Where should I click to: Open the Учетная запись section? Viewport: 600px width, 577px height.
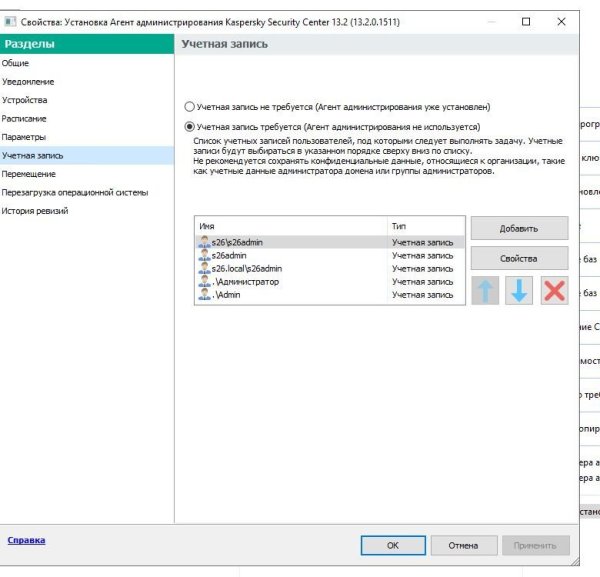[x=87, y=155]
